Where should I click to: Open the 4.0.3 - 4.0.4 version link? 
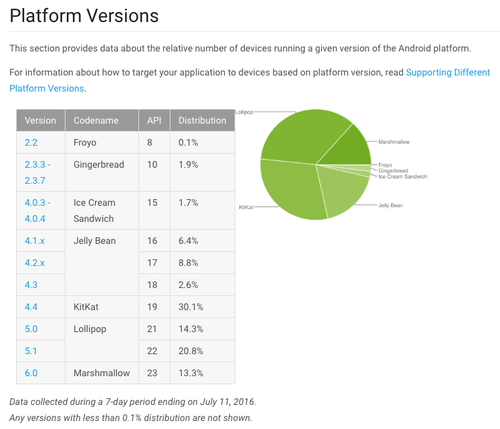point(37,211)
